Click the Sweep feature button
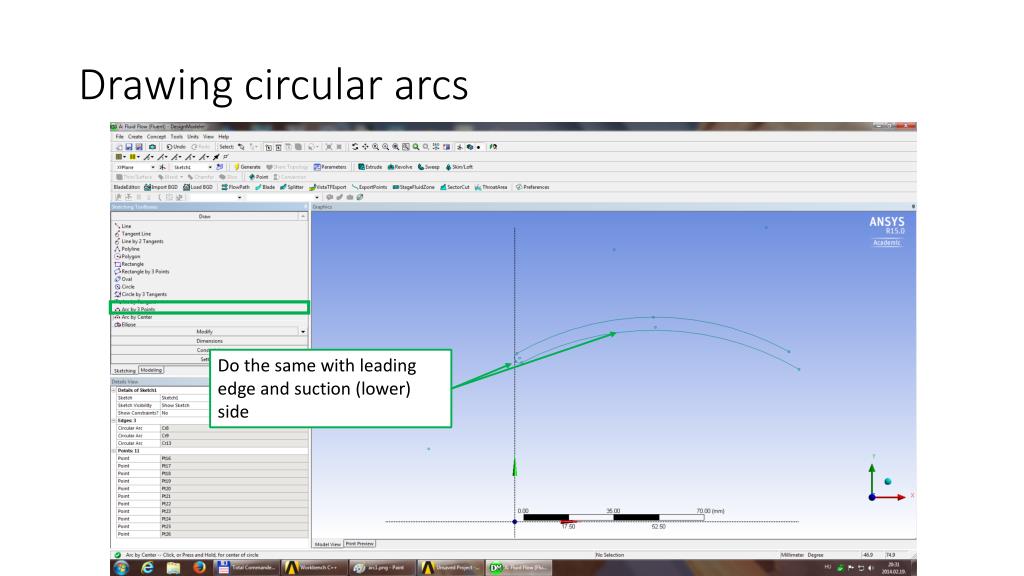Screen dimensions: 1024x576 [429, 167]
